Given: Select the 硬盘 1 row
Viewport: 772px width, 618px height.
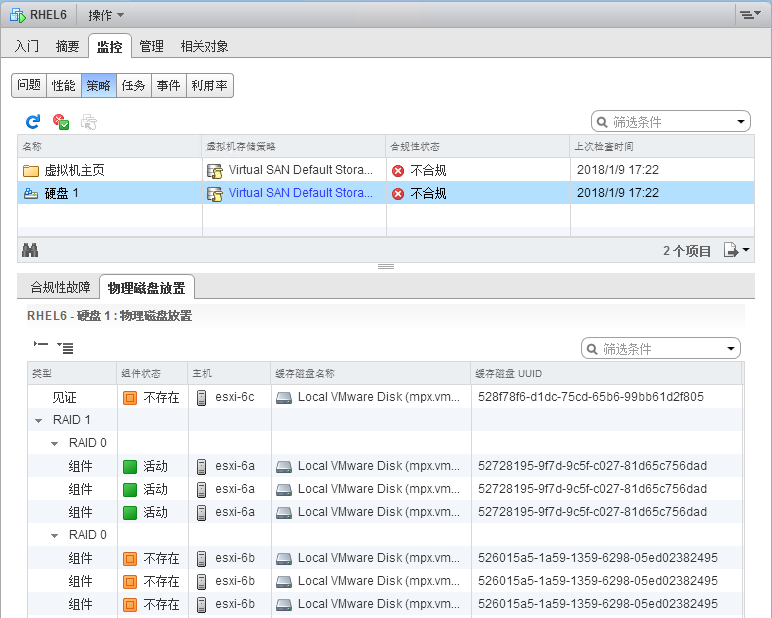Looking at the screenshot, I should pyautogui.click(x=386, y=193).
